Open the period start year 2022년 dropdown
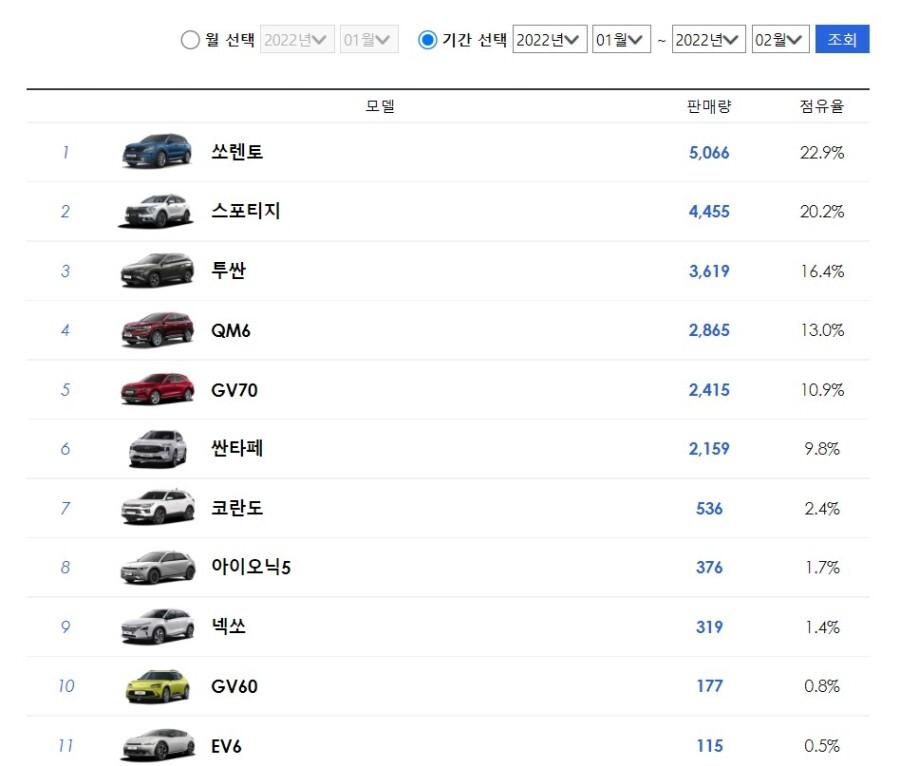 coord(549,39)
